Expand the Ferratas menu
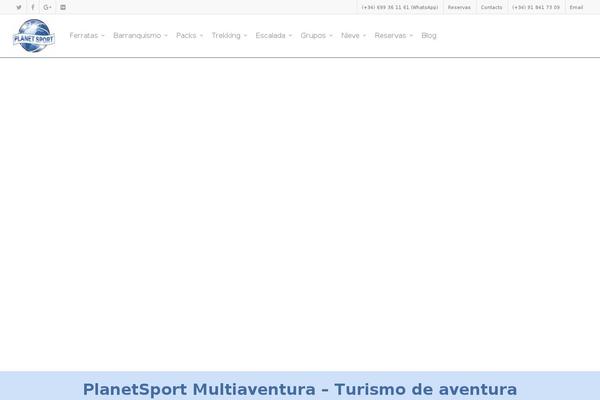 coord(87,36)
